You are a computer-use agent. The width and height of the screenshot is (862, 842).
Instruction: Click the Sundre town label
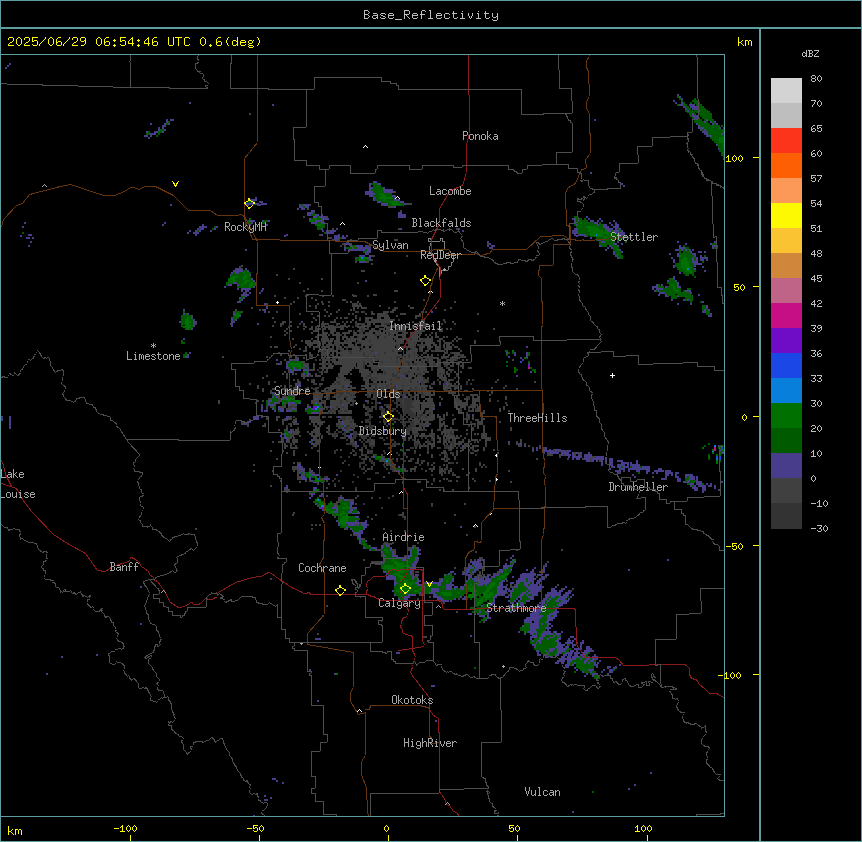click(292, 391)
